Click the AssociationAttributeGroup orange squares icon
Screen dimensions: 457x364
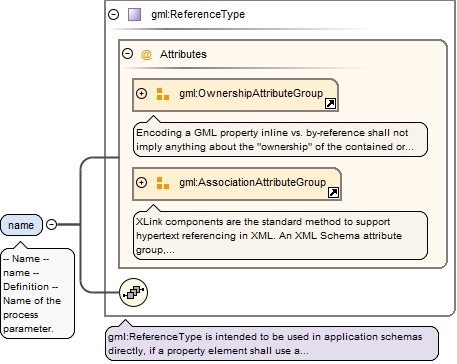tap(163, 183)
